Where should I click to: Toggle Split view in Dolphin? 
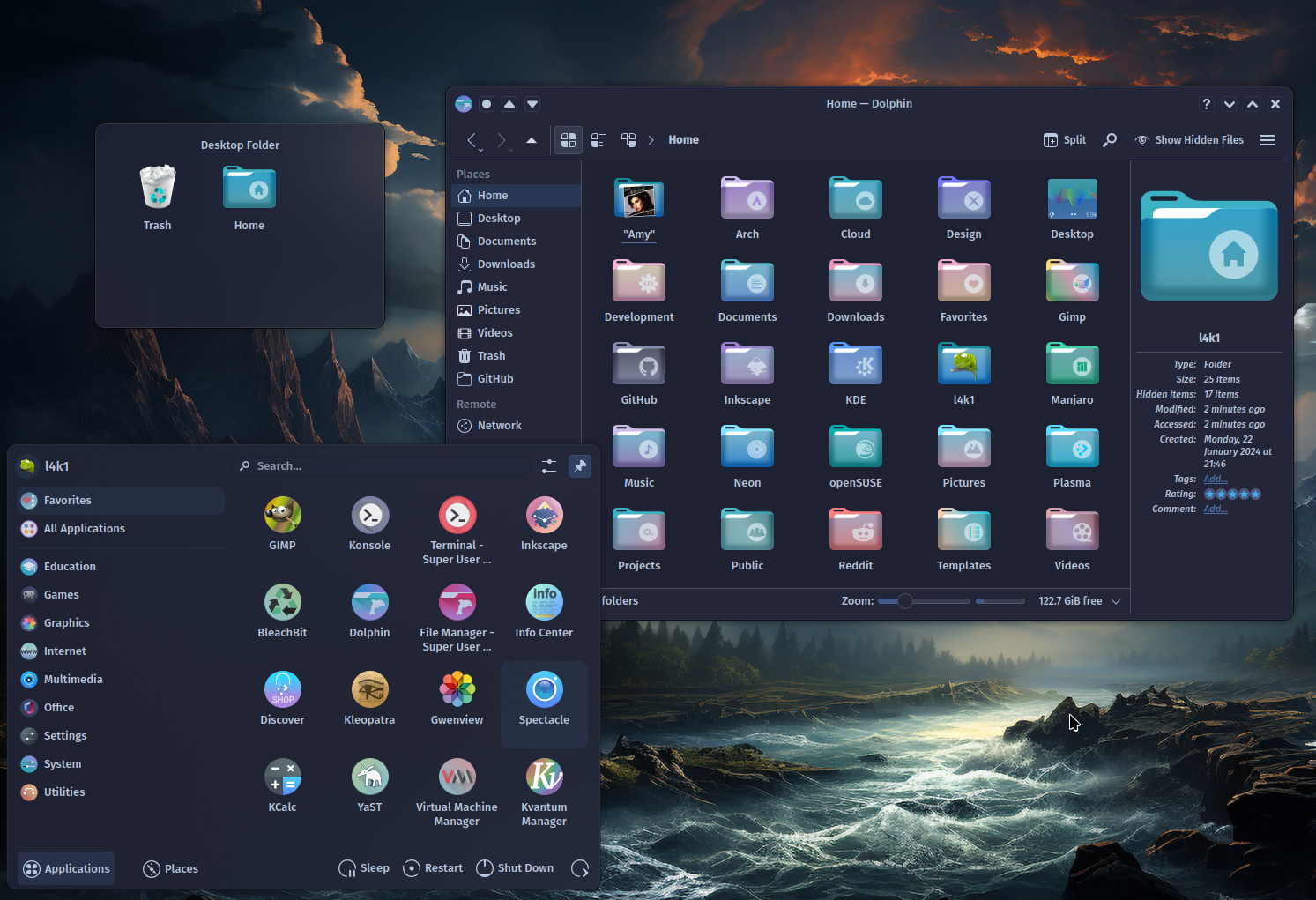[x=1065, y=140]
